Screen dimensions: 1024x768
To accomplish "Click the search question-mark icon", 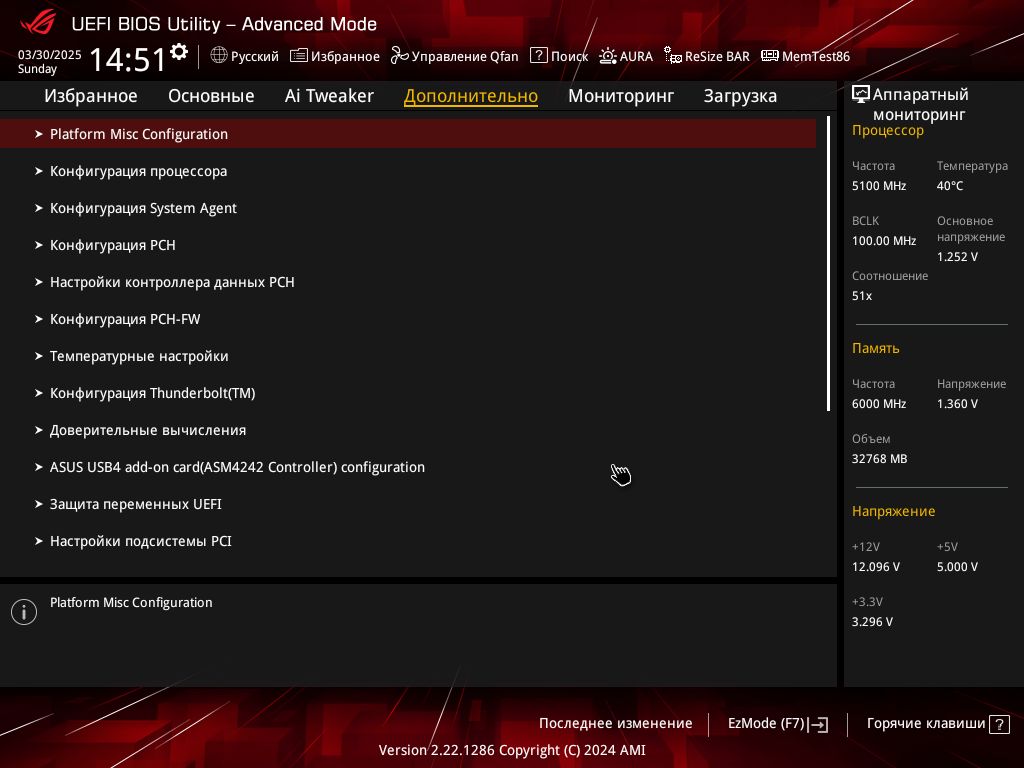I will pyautogui.click(x=538, y=56).
